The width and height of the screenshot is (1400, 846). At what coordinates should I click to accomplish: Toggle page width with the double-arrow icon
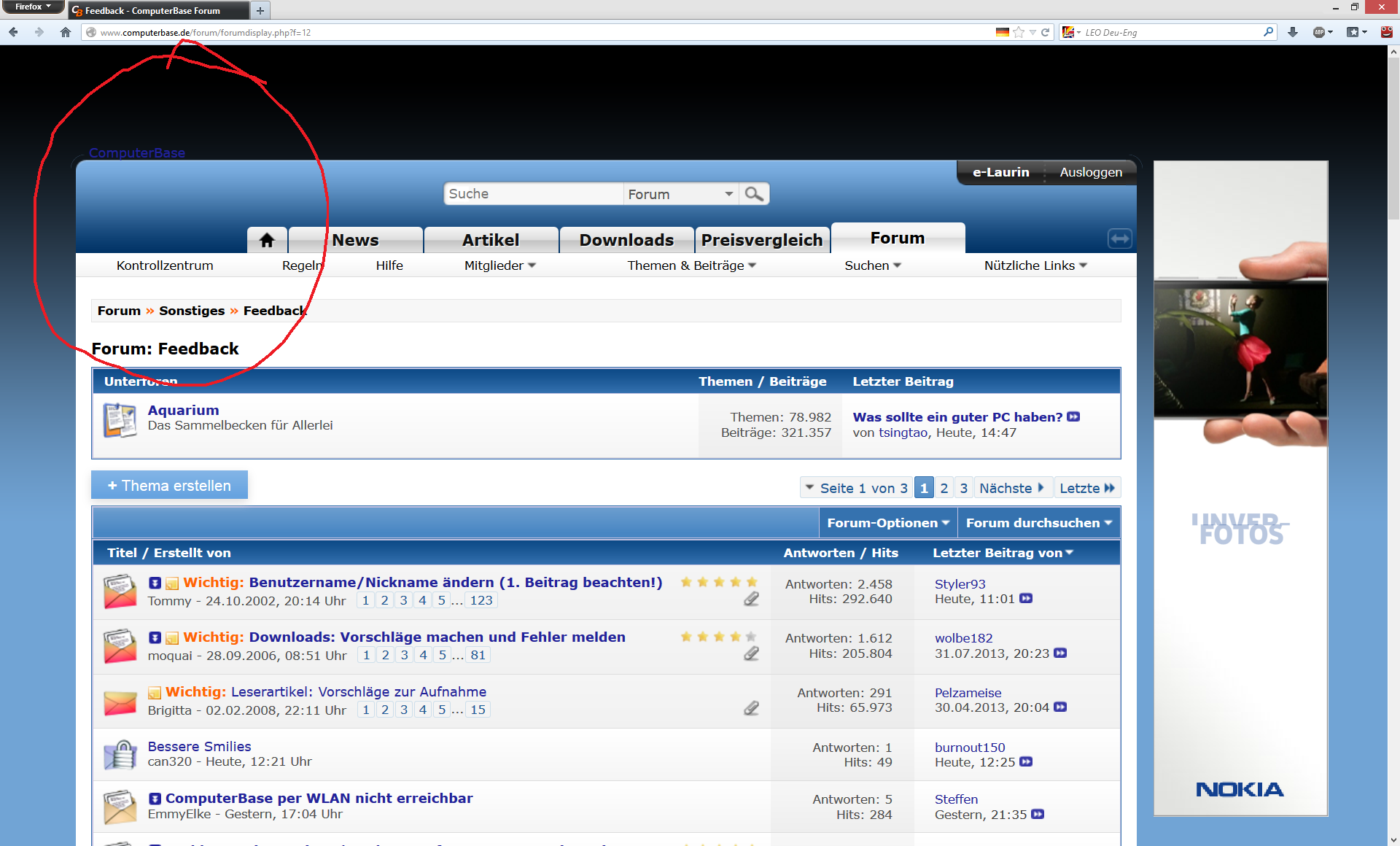tap(1119, 238)
